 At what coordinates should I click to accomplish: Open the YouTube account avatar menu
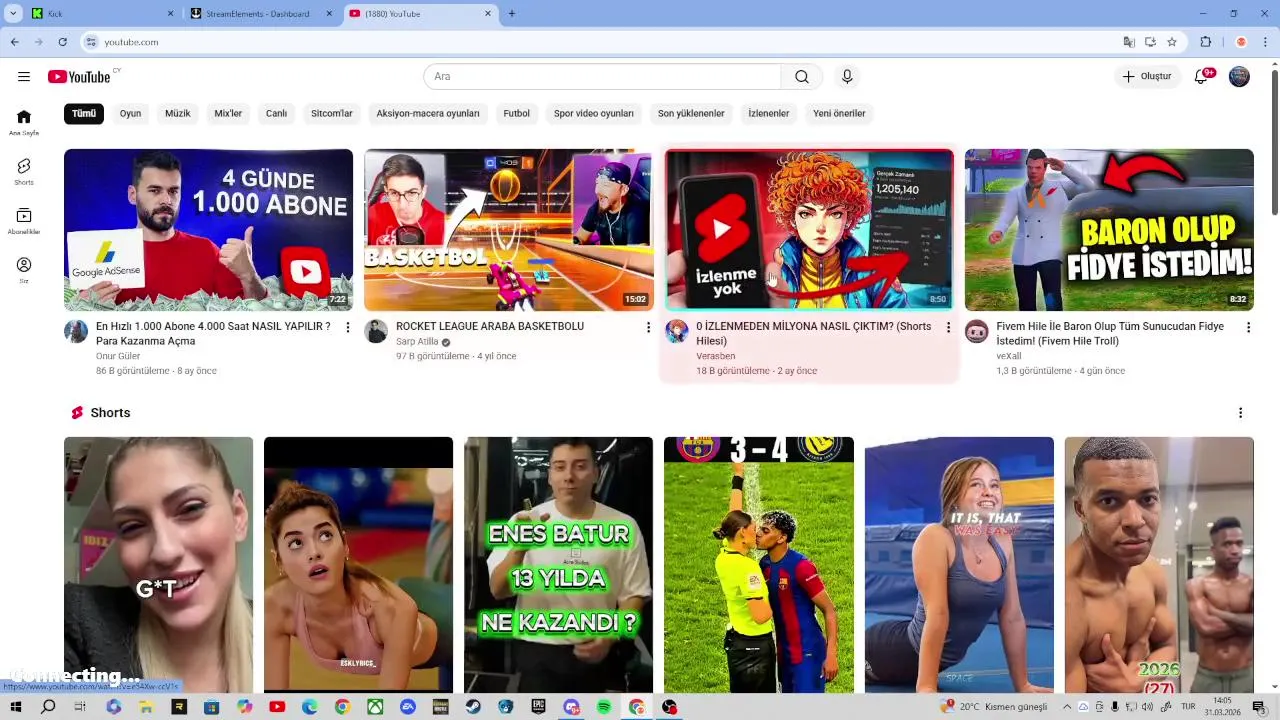coord(1239,77)
